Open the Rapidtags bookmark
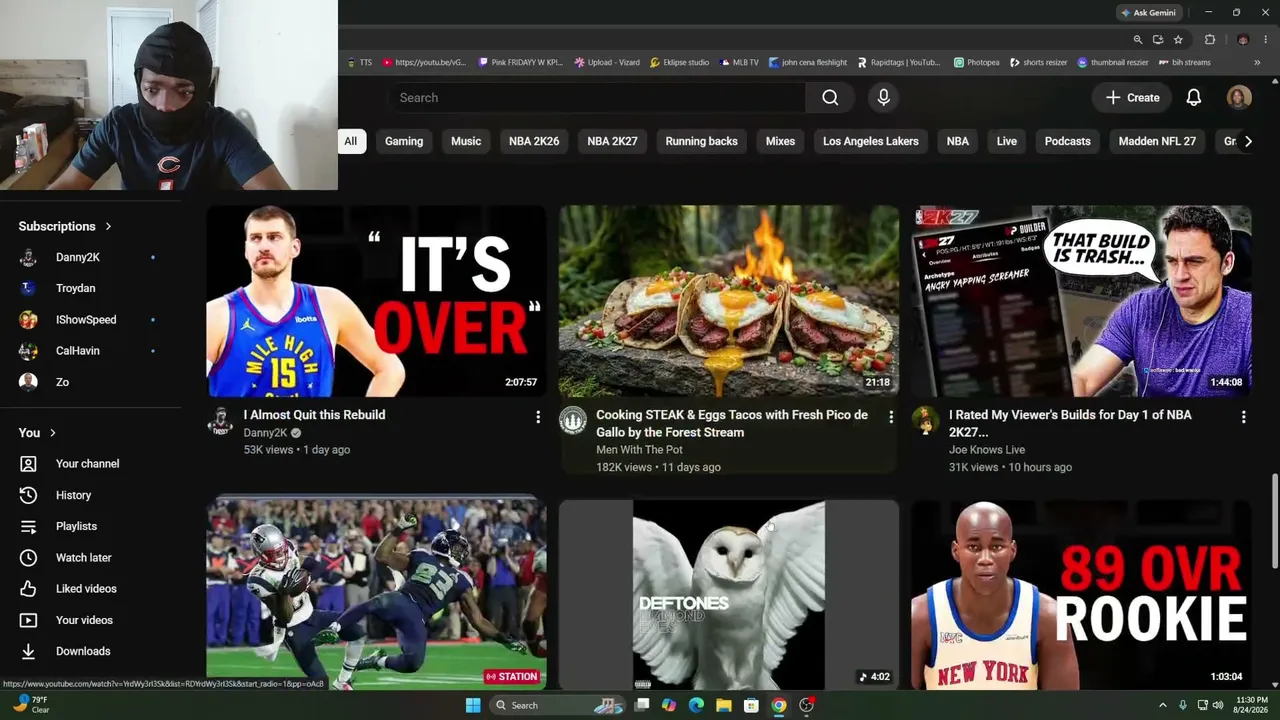This screenshot has height=720, width=1280. point(899,62)
